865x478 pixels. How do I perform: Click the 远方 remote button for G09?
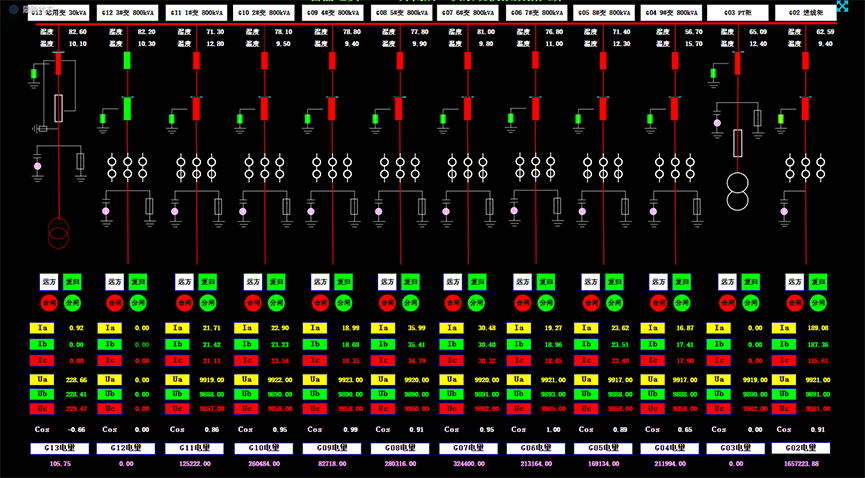320,282
